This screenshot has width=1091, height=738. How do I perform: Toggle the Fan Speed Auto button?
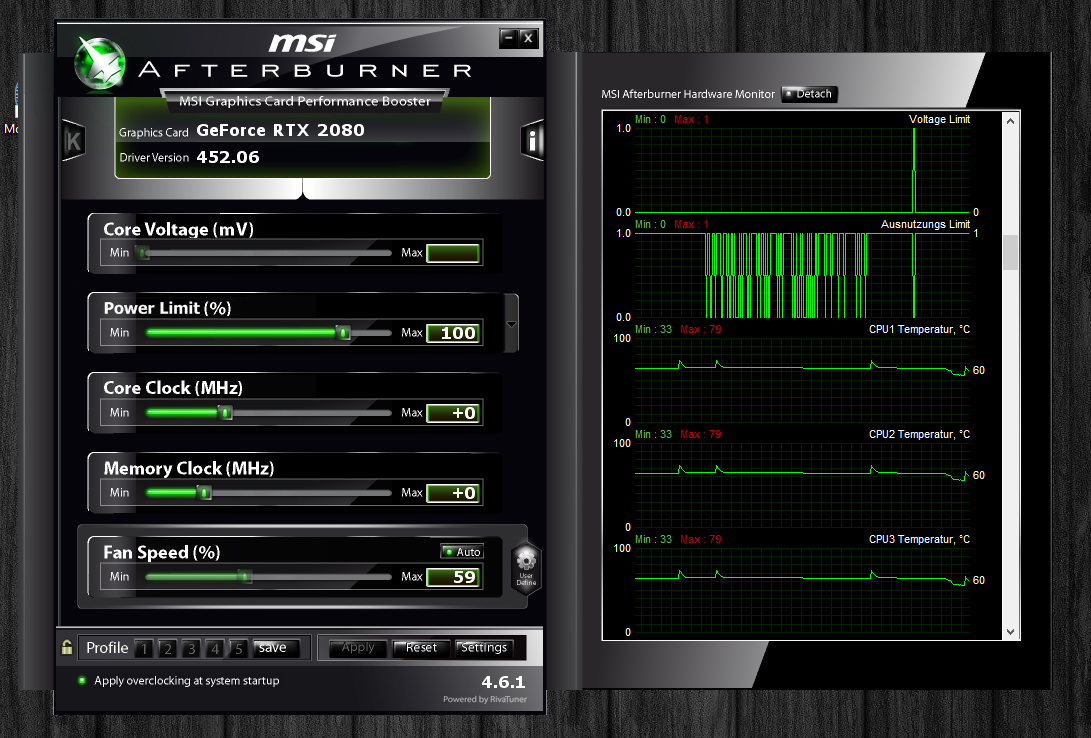point(462,552)
